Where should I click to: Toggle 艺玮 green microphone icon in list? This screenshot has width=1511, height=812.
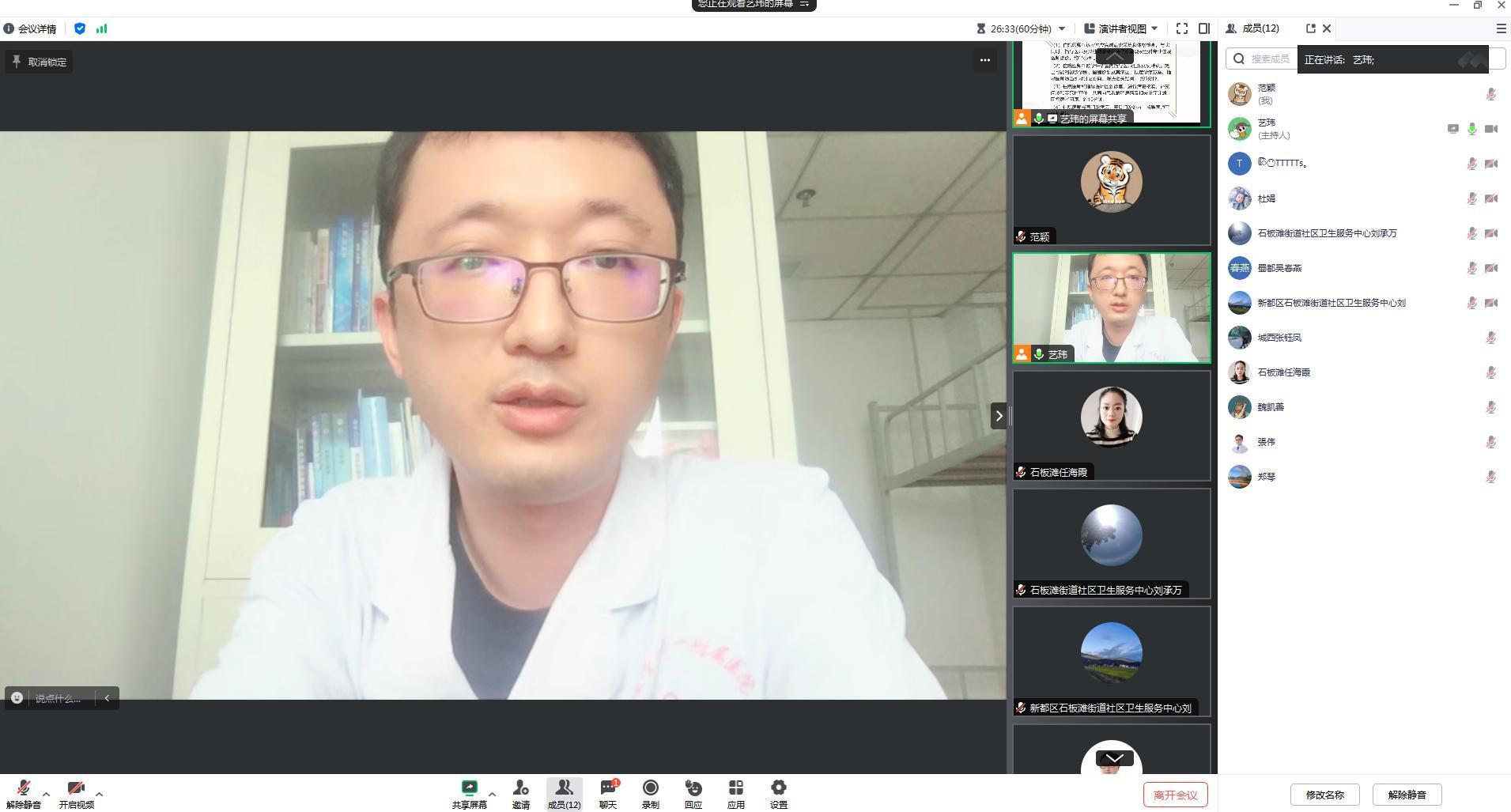coord(1471,129)
